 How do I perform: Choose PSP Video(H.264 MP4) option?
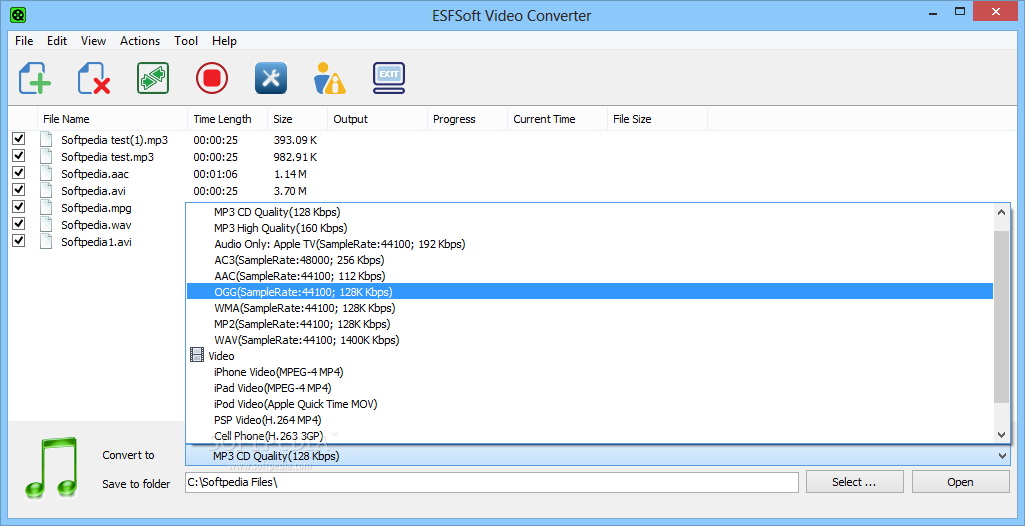[590, 419]
